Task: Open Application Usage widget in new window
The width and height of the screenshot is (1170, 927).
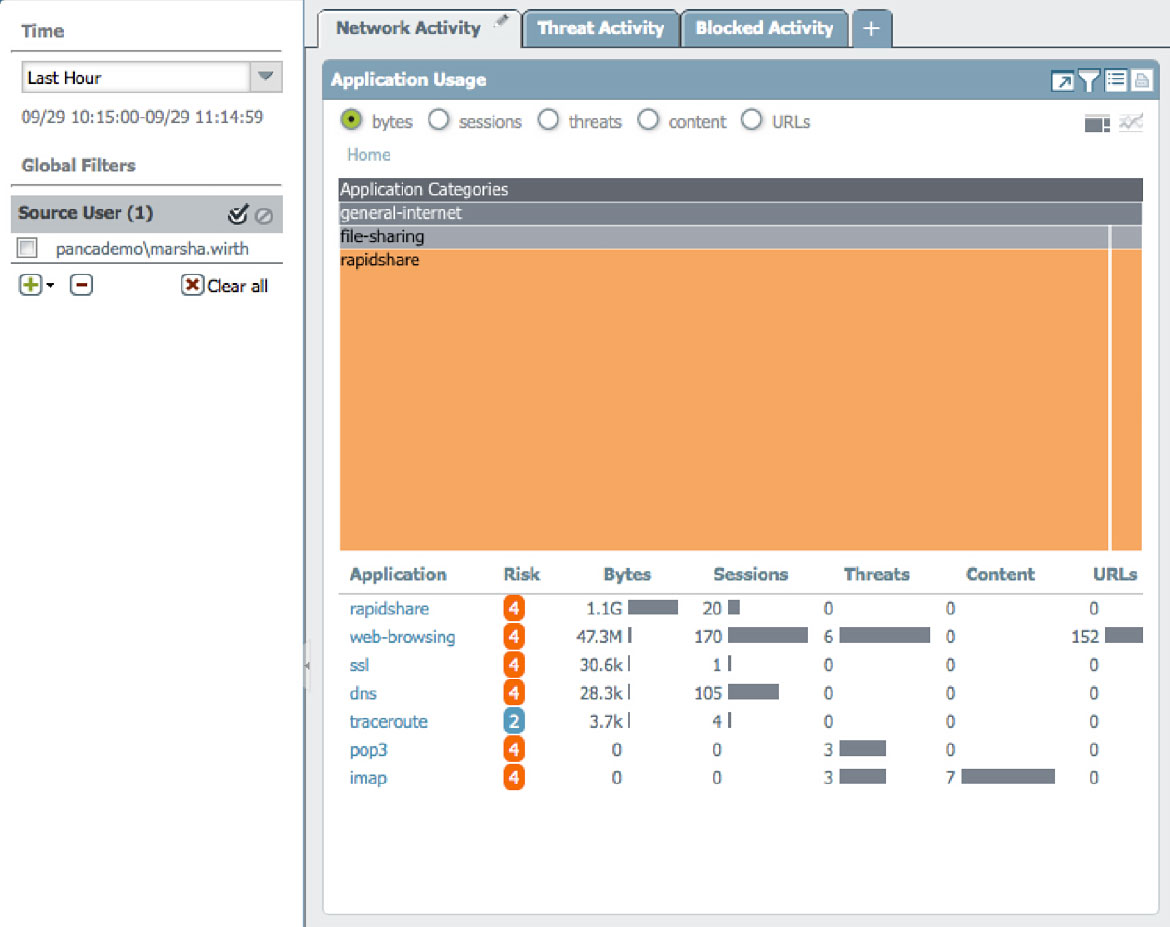Action: 1062,82
